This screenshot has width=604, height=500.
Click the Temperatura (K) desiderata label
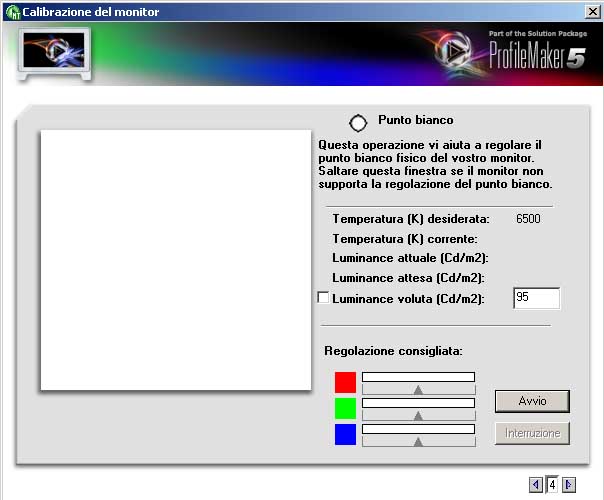click(411, 219)
